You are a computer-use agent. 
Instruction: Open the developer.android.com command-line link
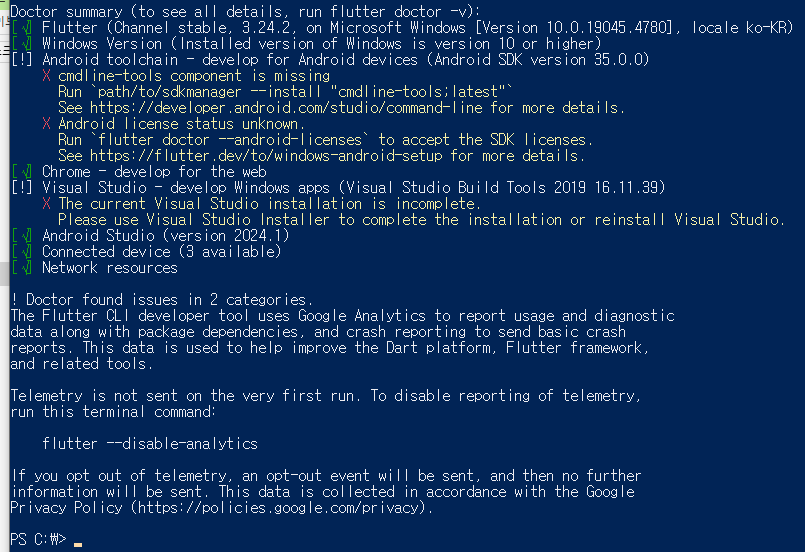[x=288, y=108]
